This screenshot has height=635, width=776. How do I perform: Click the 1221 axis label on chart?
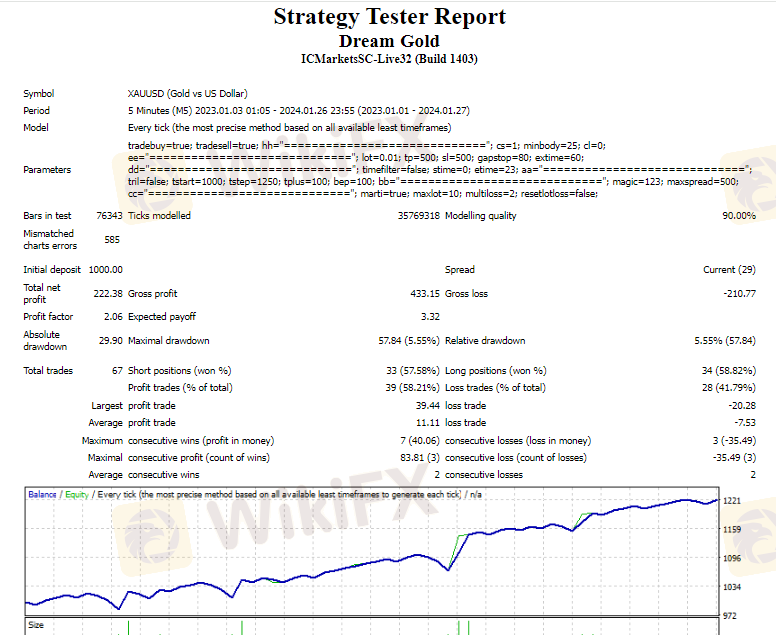732,501
